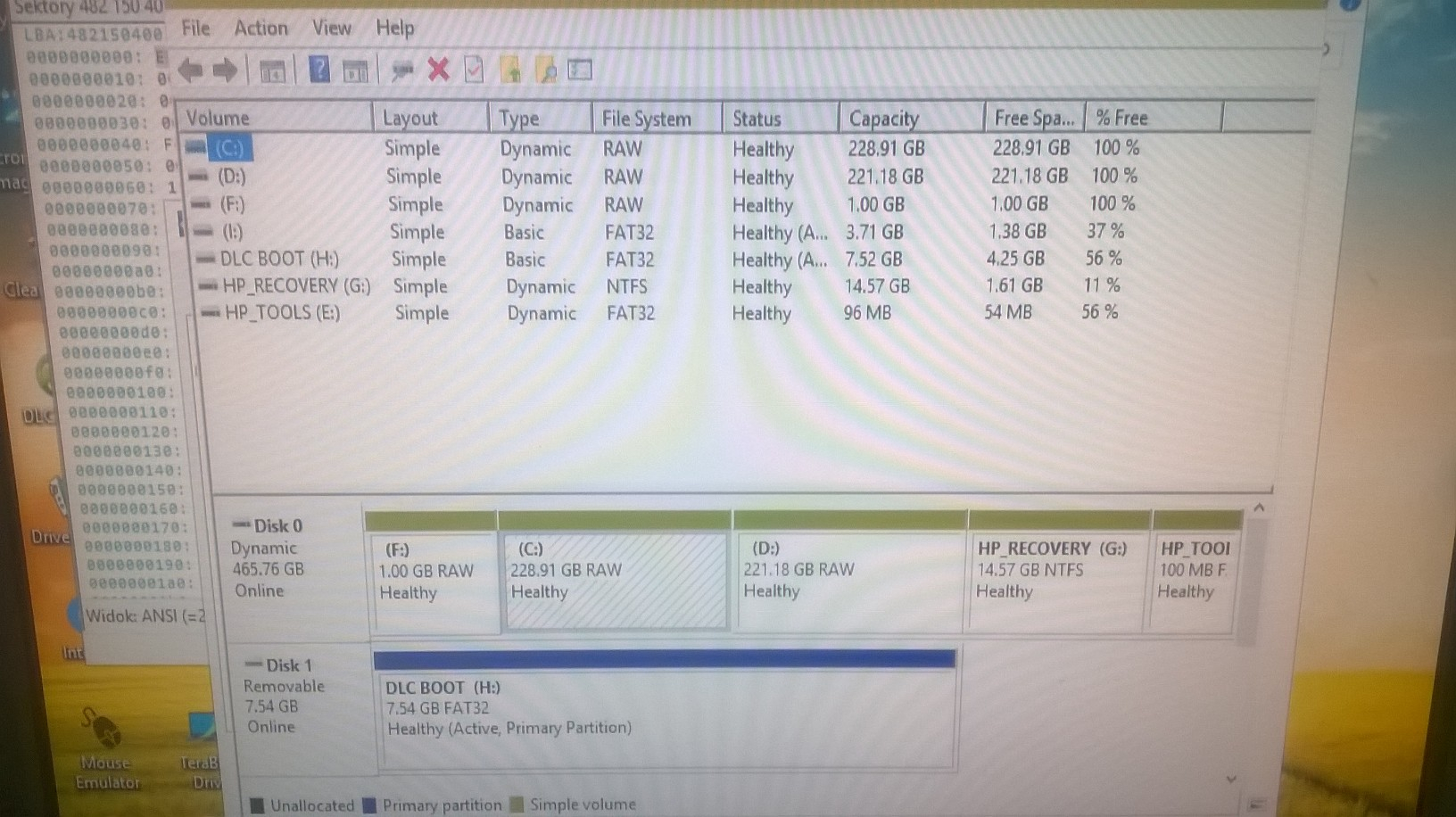The width and height of the screenshot is (1456, 817).
Task: Toggle the Show/Hide Action Pane toolbar icon
Action: click(x=355, y=70)
